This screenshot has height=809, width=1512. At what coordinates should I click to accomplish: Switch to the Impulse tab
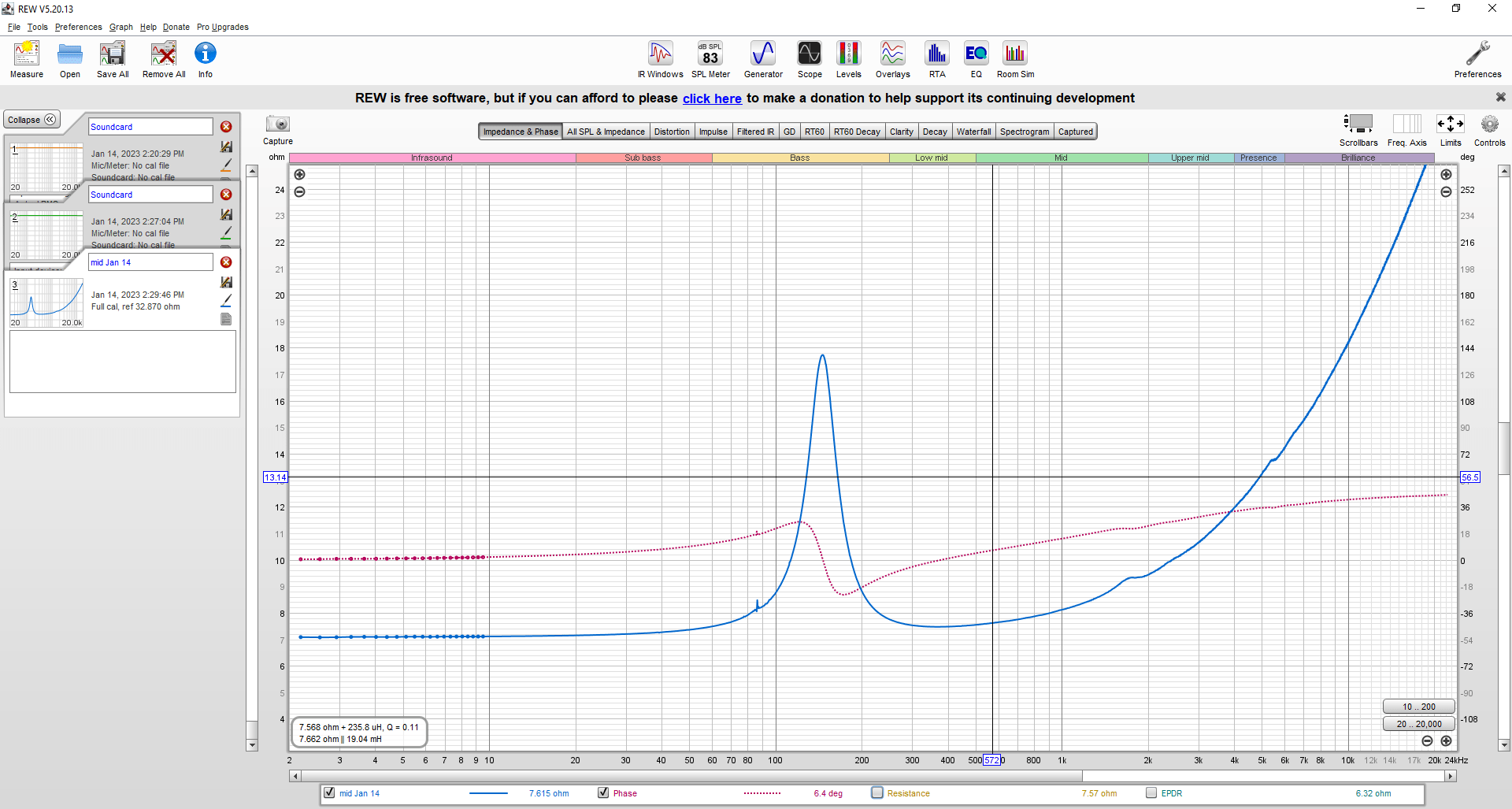pos(713,132)
